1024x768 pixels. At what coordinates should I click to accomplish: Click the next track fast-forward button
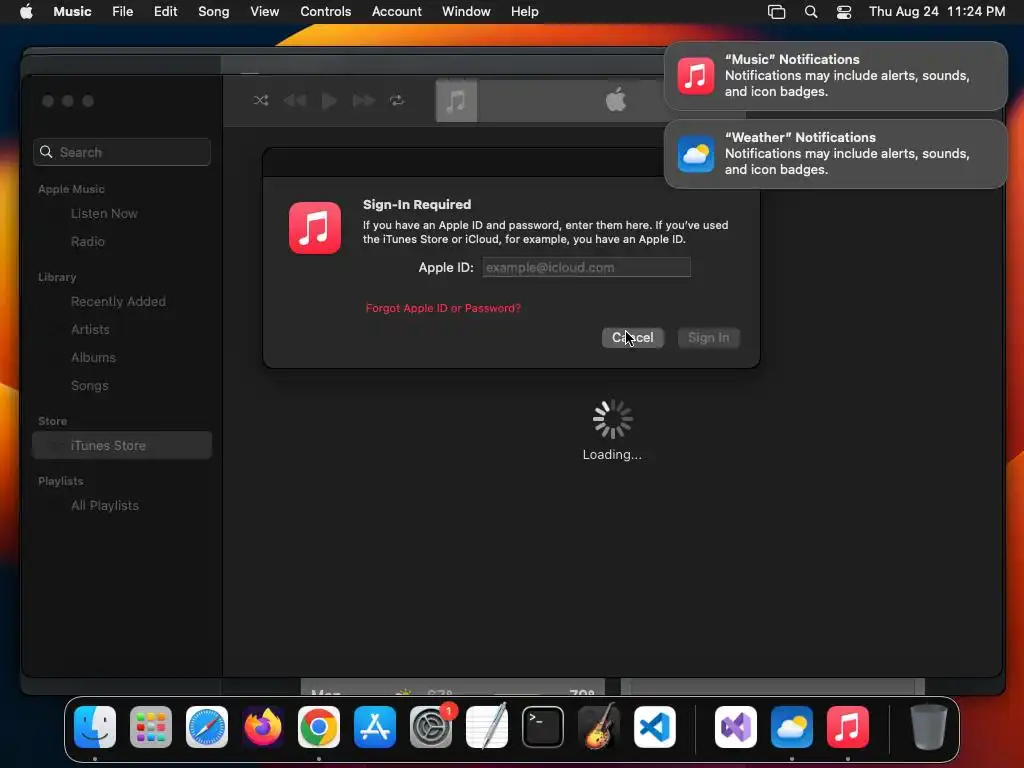pyautogui.click(x=364, y=101)
